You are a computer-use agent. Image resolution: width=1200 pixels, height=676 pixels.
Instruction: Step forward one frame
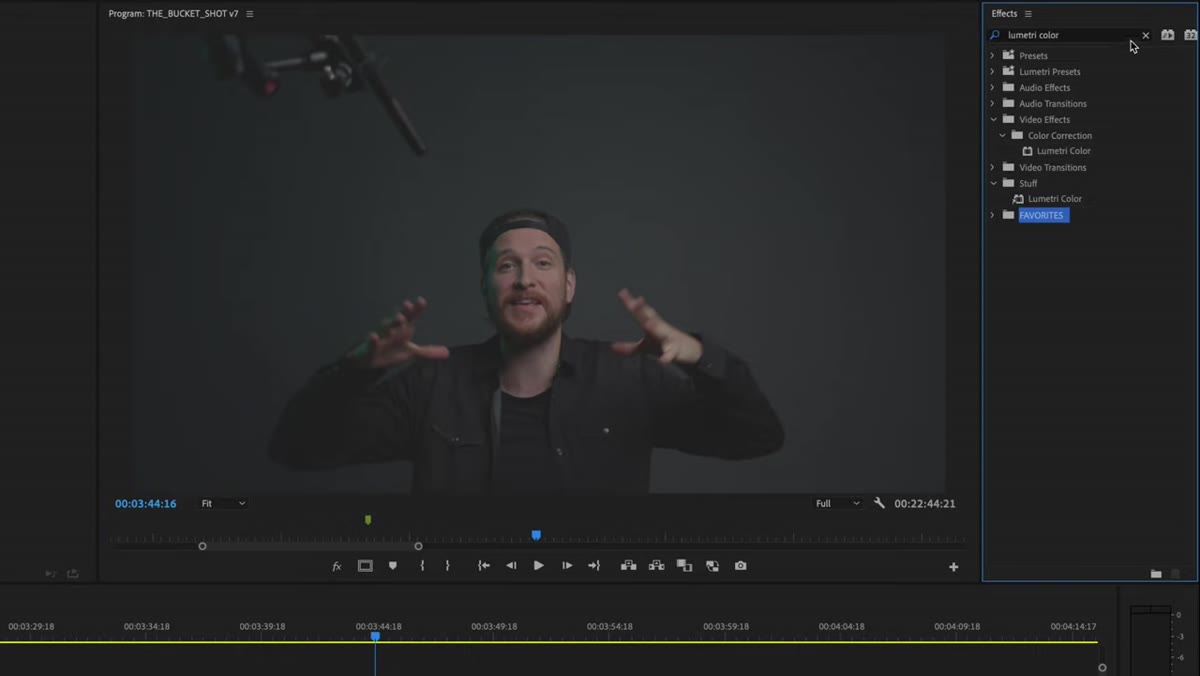567,566
